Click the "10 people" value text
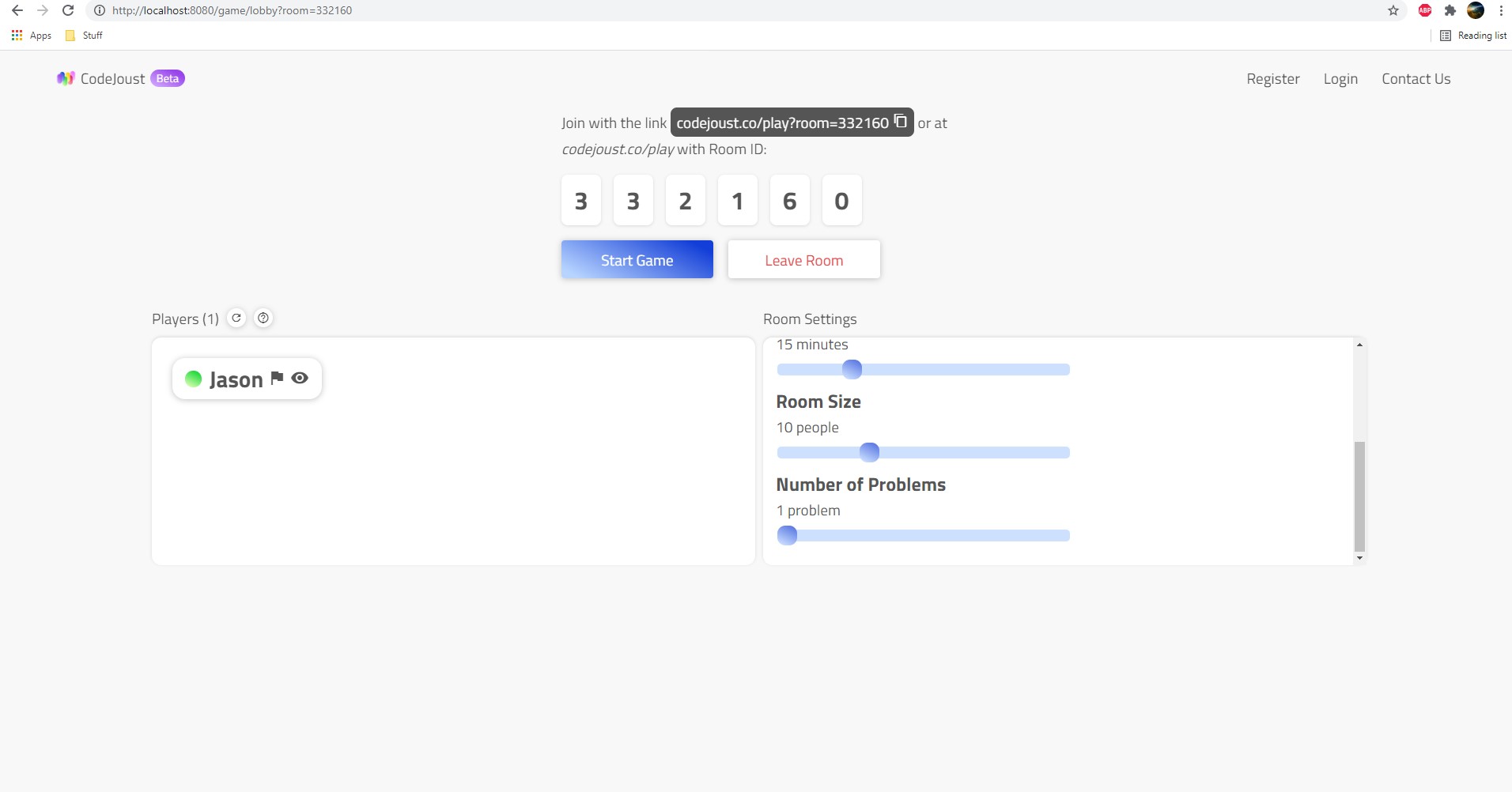 tap(807, 428)
